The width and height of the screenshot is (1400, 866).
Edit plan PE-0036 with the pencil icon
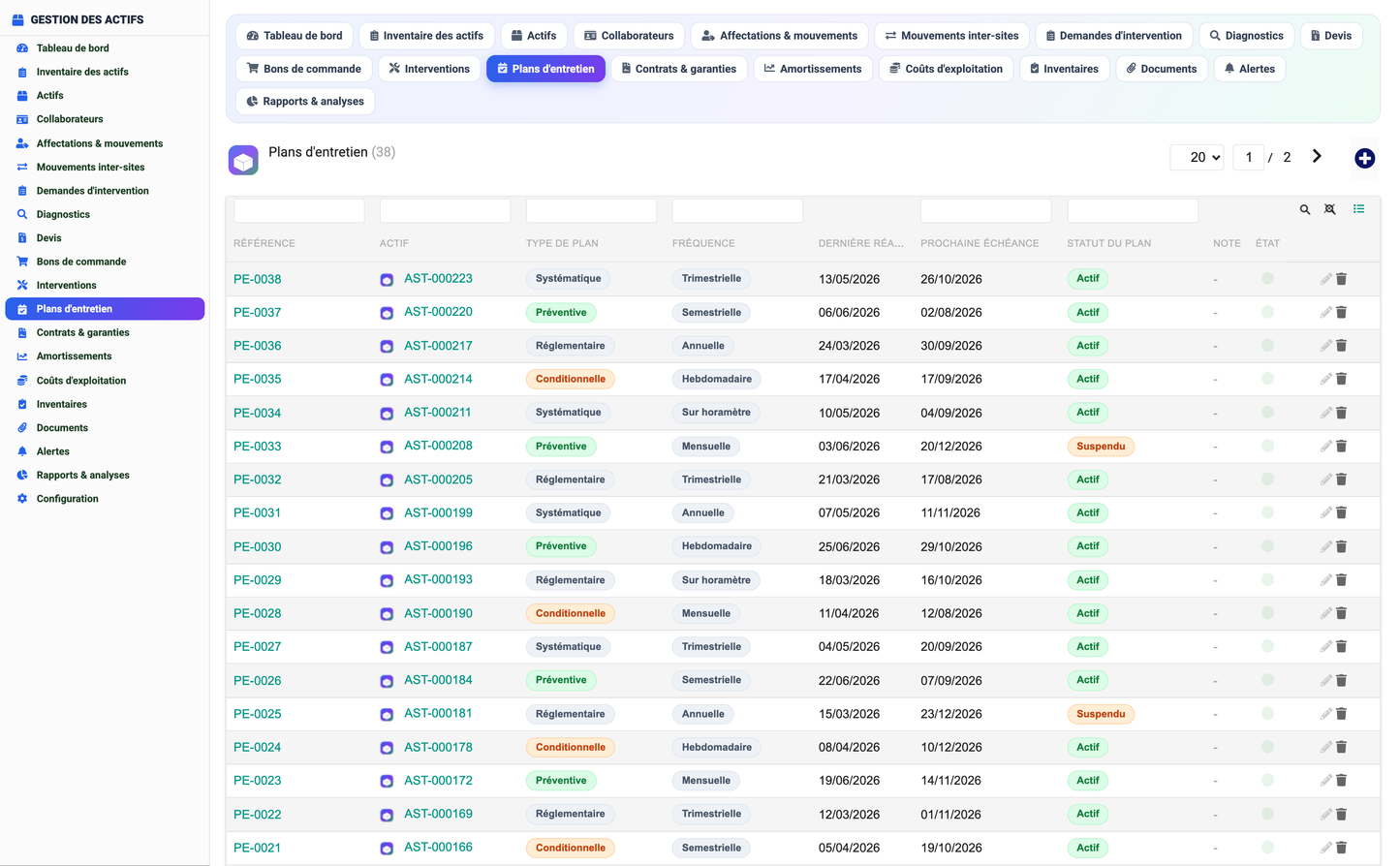[1325, 346]
